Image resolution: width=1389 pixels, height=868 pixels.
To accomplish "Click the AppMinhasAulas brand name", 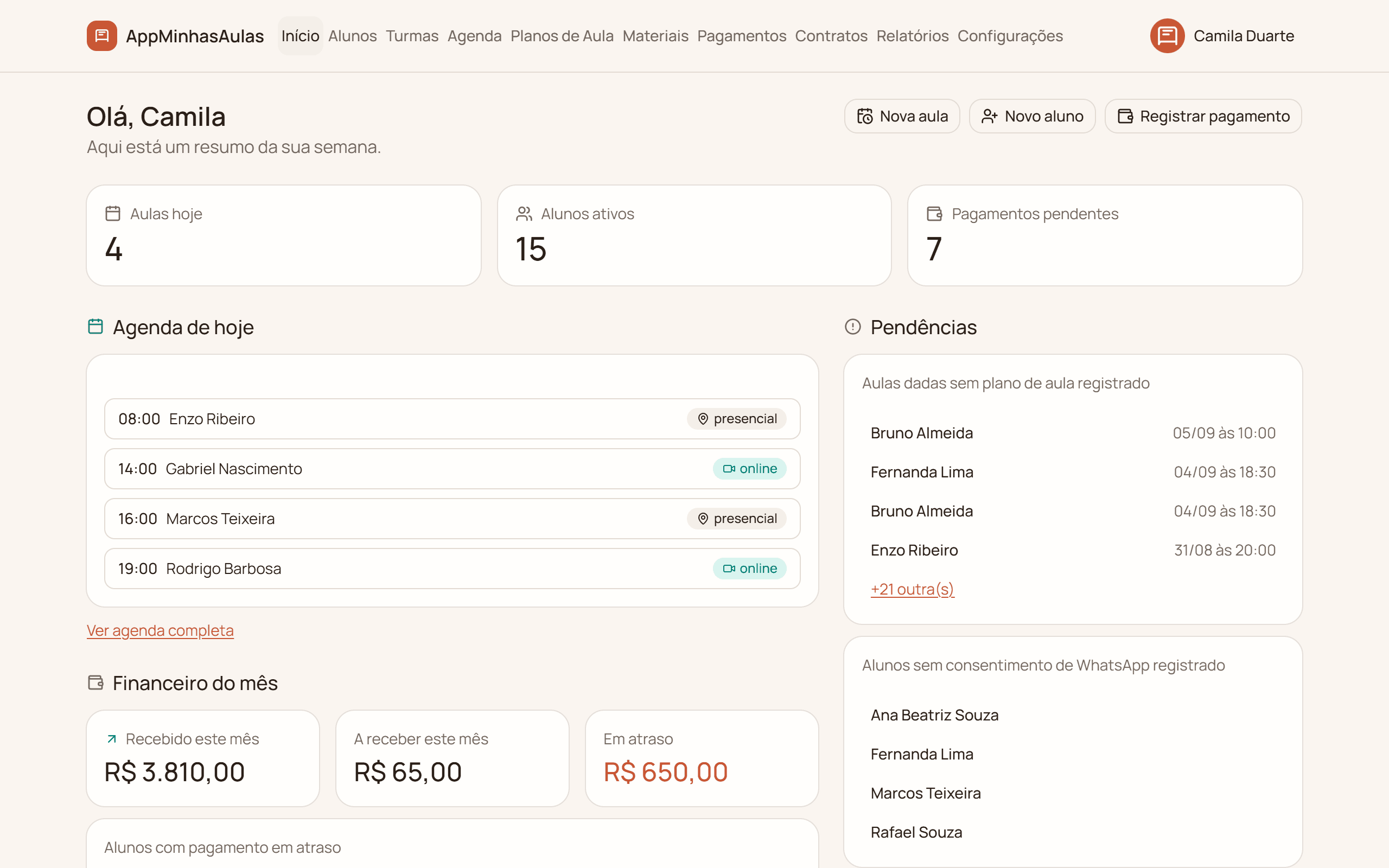I will (195, 36).
